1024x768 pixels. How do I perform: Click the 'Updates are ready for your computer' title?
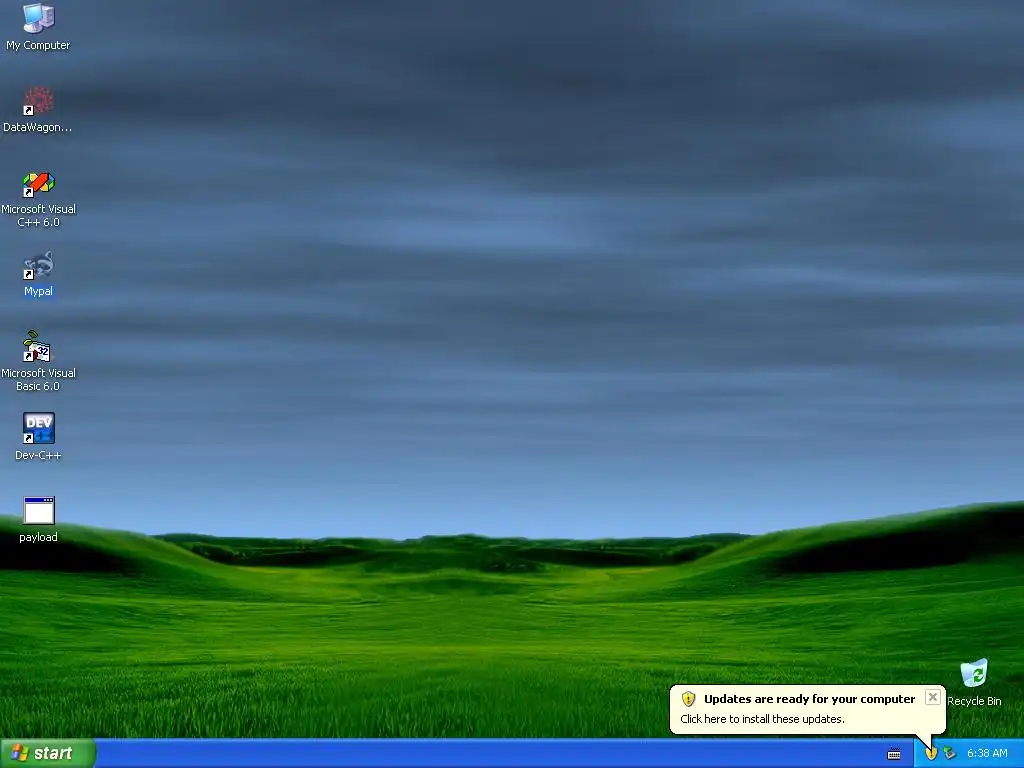point(809,699)
